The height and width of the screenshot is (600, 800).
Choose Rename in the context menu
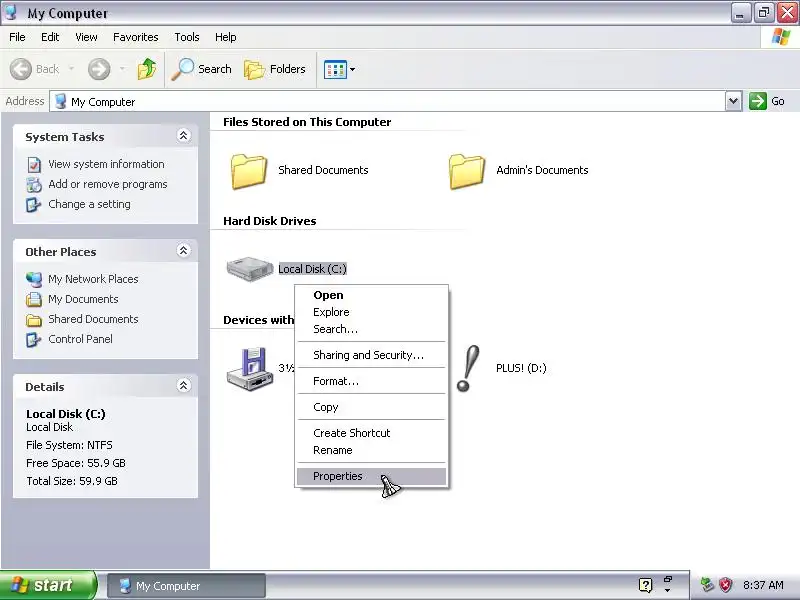click(371, 451)
